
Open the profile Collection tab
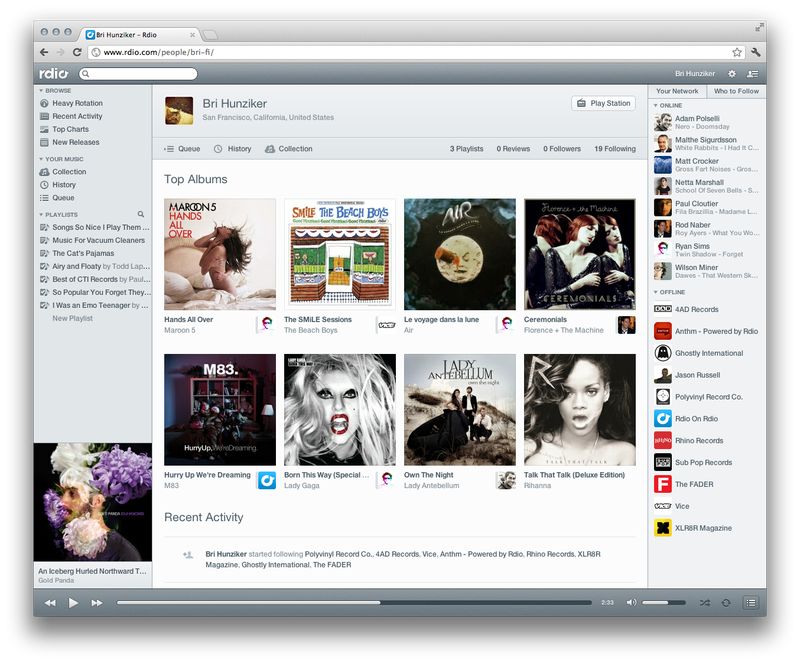tap(289, 149)
